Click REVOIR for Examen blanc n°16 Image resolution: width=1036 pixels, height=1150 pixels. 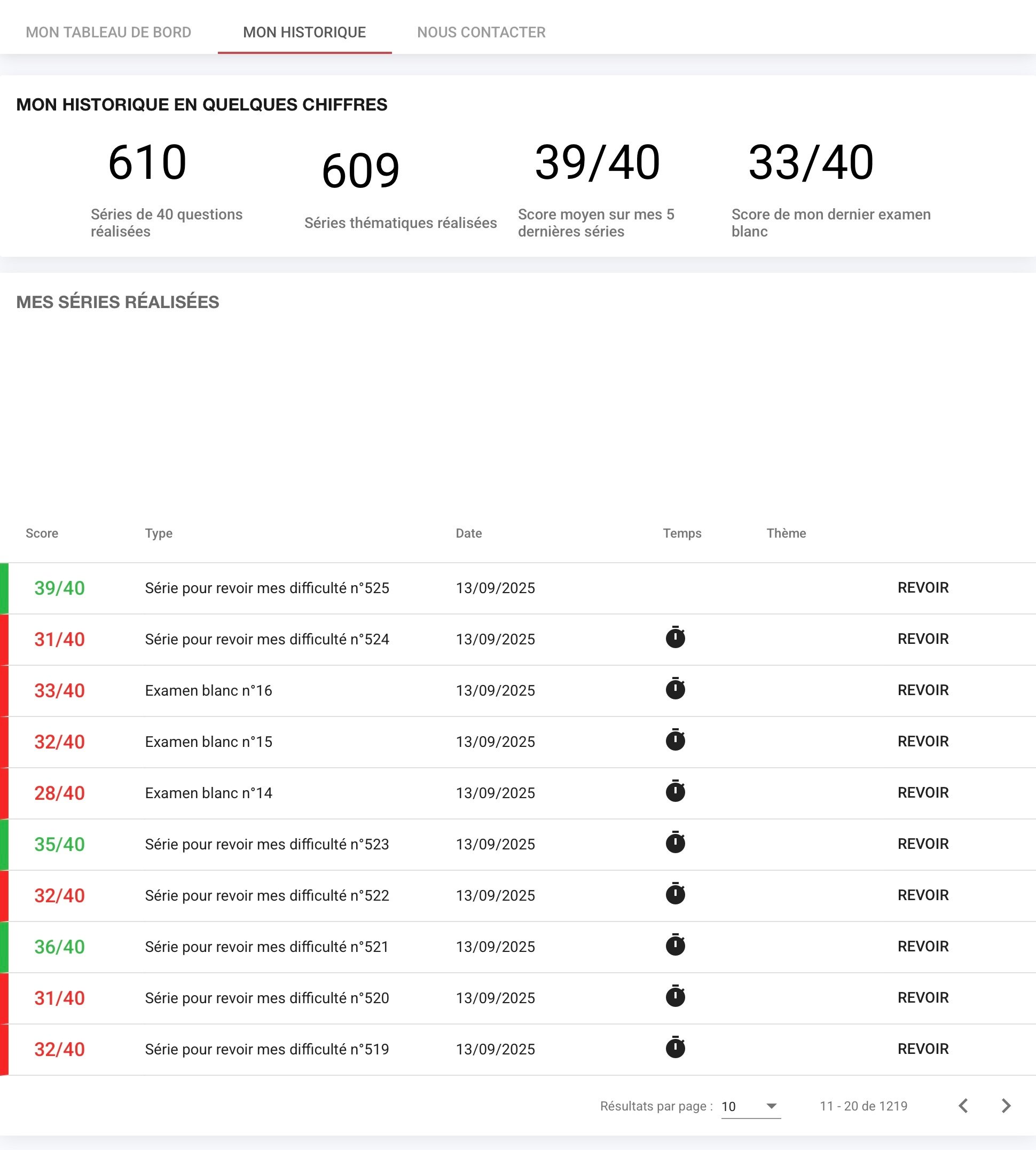point(923,690)
